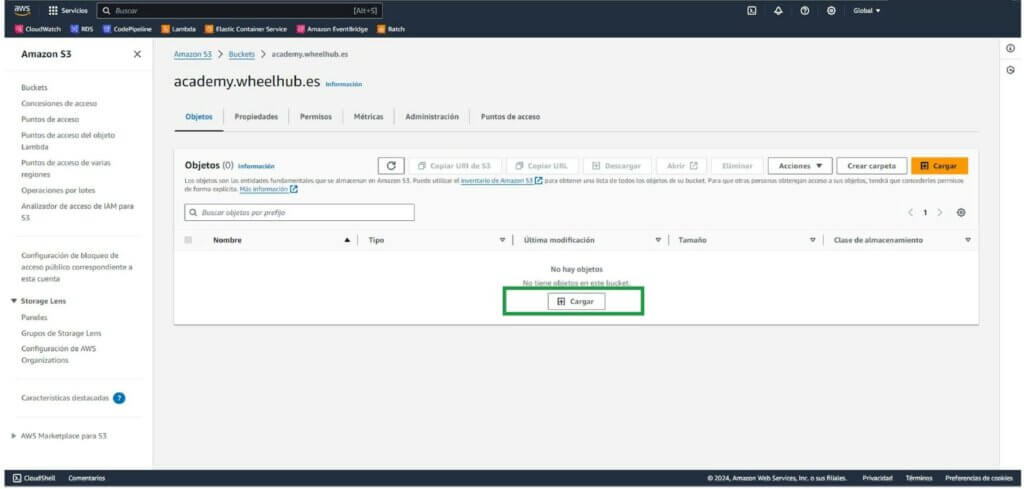Click the Crear carpeta button
1024x489 pixels.
point(872,166)
